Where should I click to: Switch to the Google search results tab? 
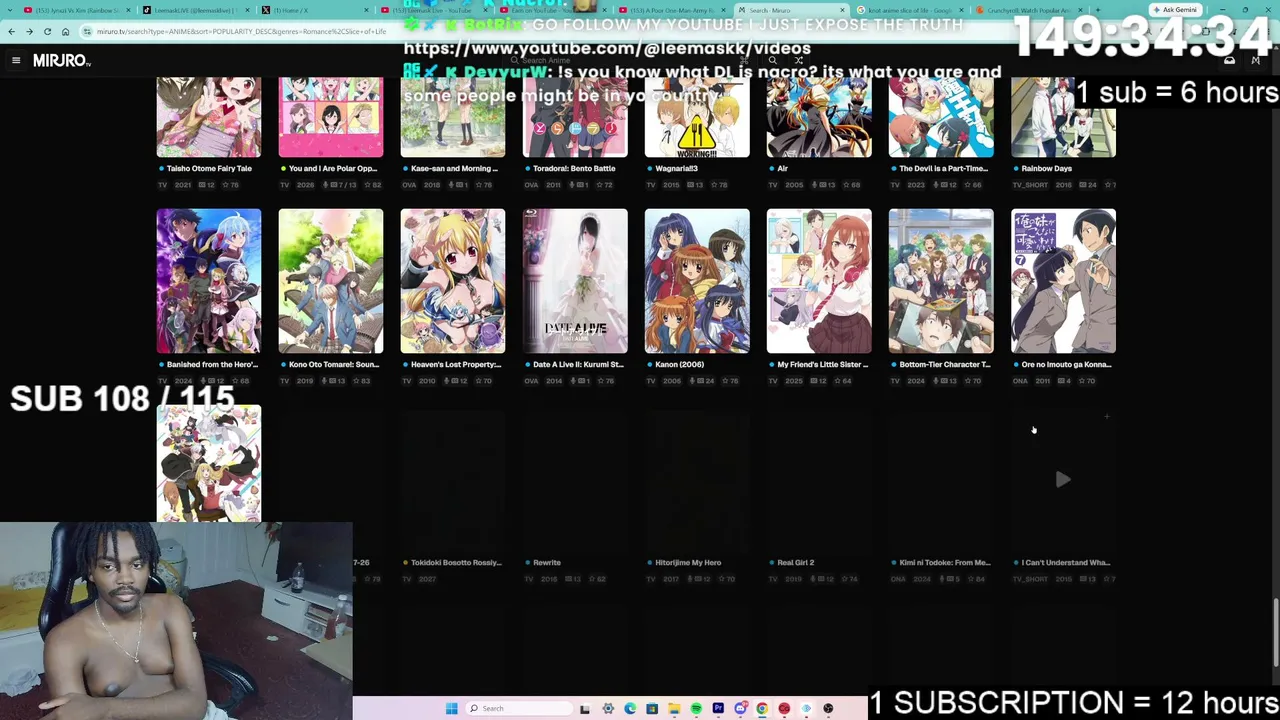[x=908, y=10]
